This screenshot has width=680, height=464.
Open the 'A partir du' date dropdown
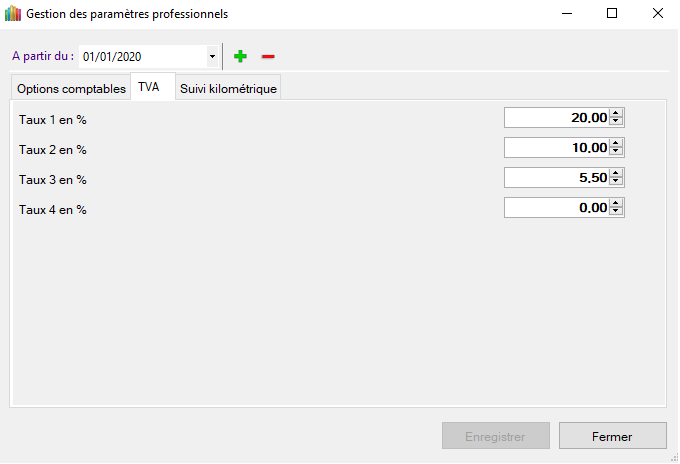pos(212,57)
